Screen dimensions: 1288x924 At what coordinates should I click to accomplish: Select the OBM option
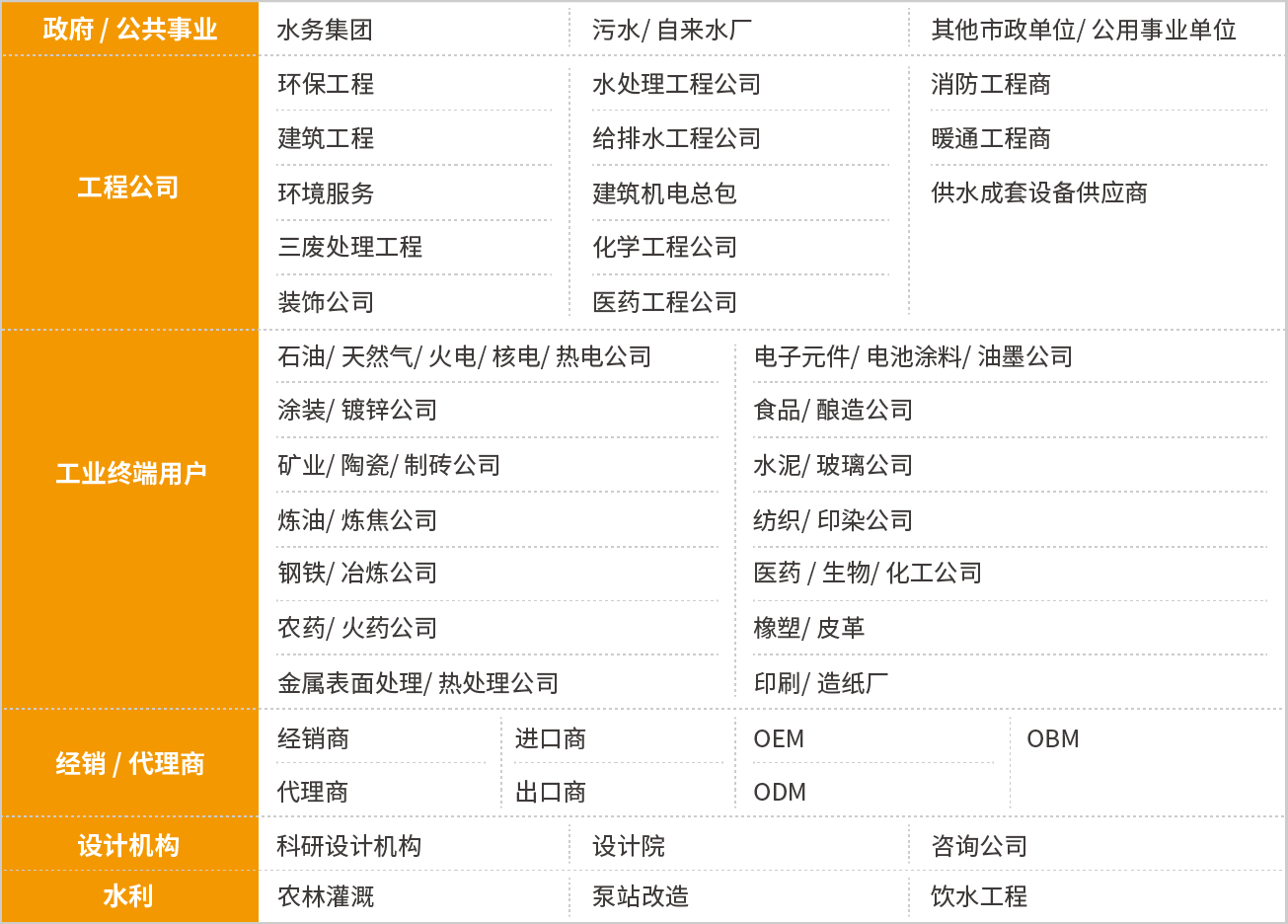click(1053, 739)
